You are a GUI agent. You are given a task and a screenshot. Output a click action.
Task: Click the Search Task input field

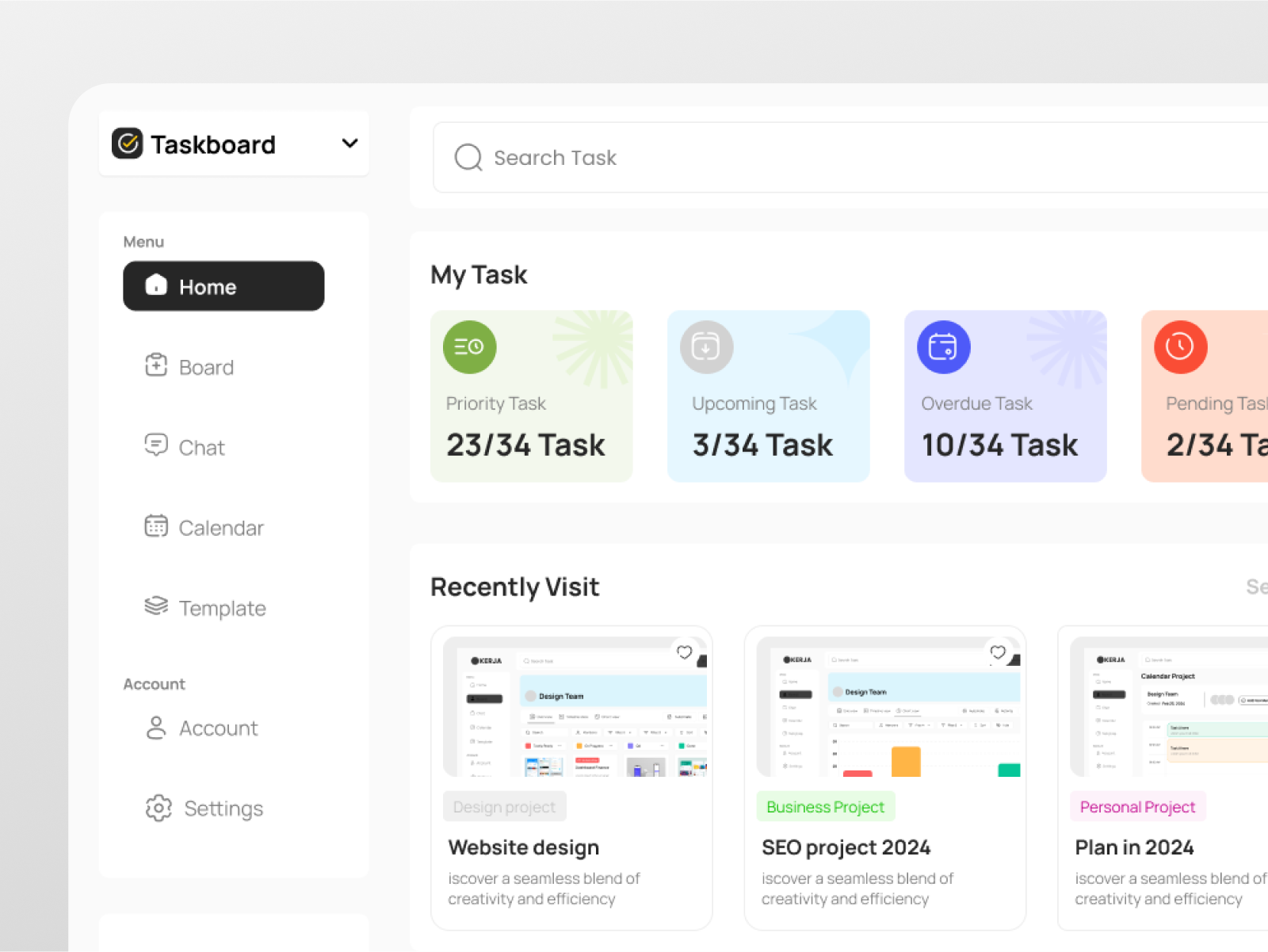click(713, 158)
